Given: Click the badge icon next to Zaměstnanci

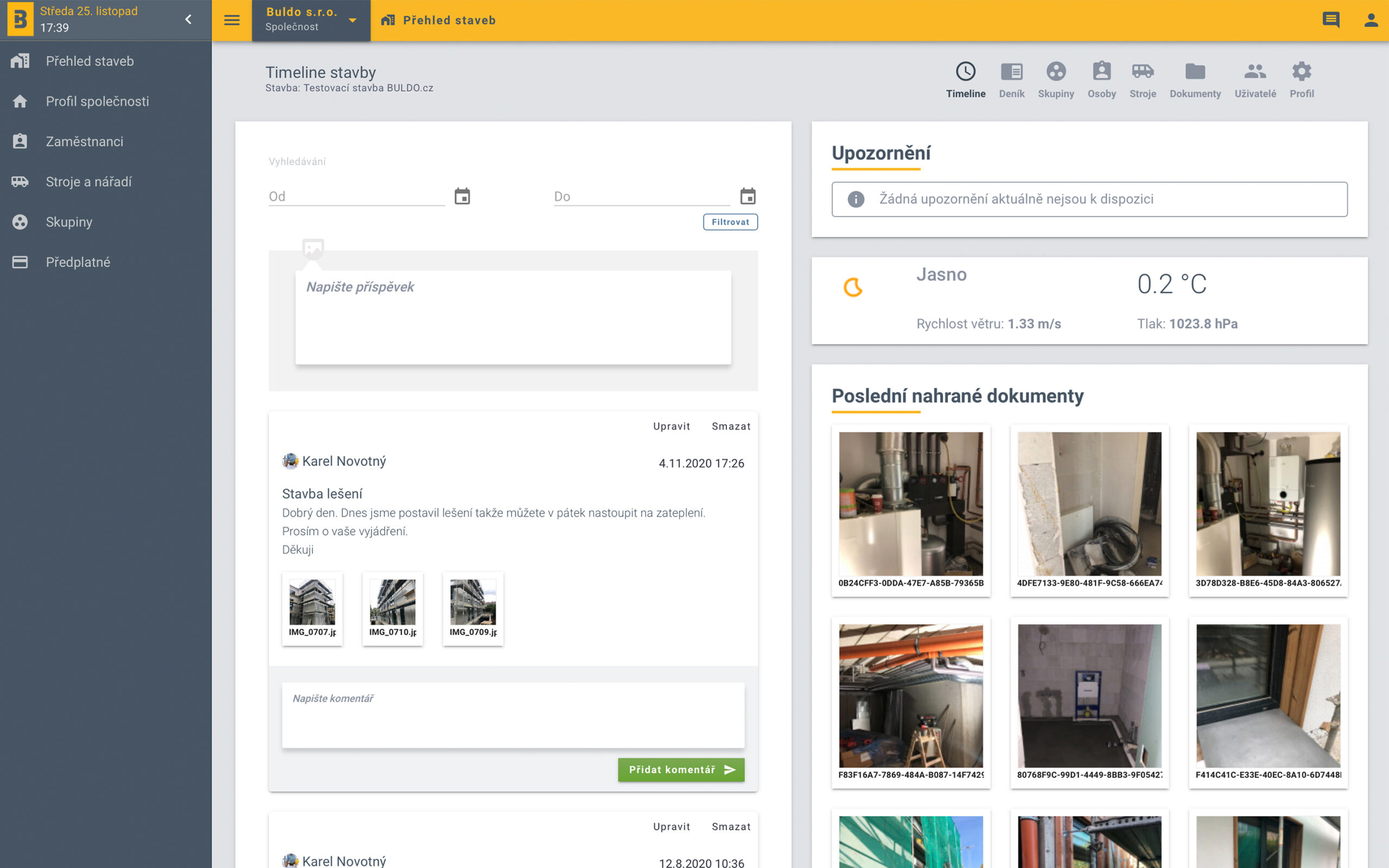Looking at the screenshot, I should tap(20, 141).
